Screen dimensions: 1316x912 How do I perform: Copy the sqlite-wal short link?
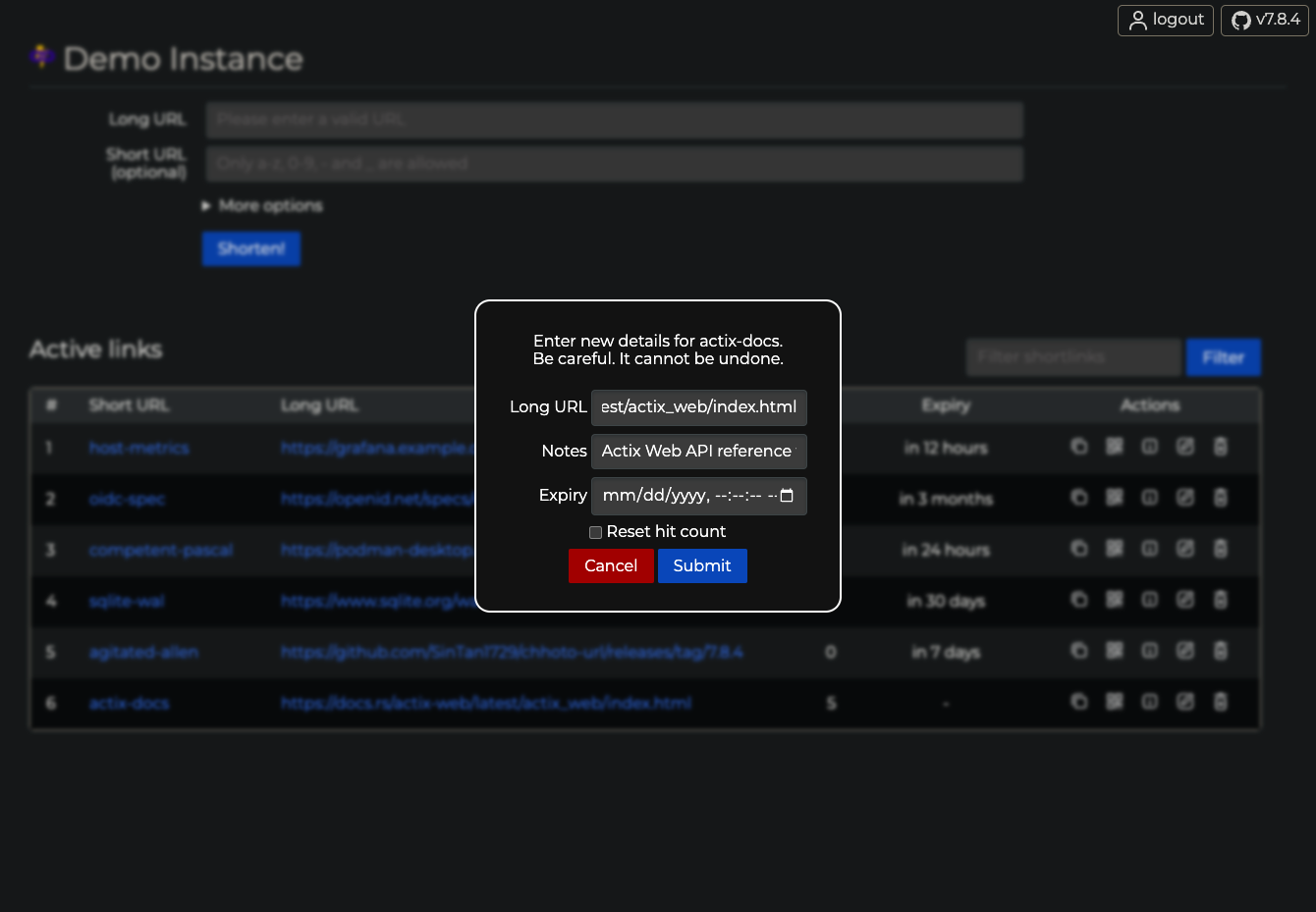(1079, 600)
